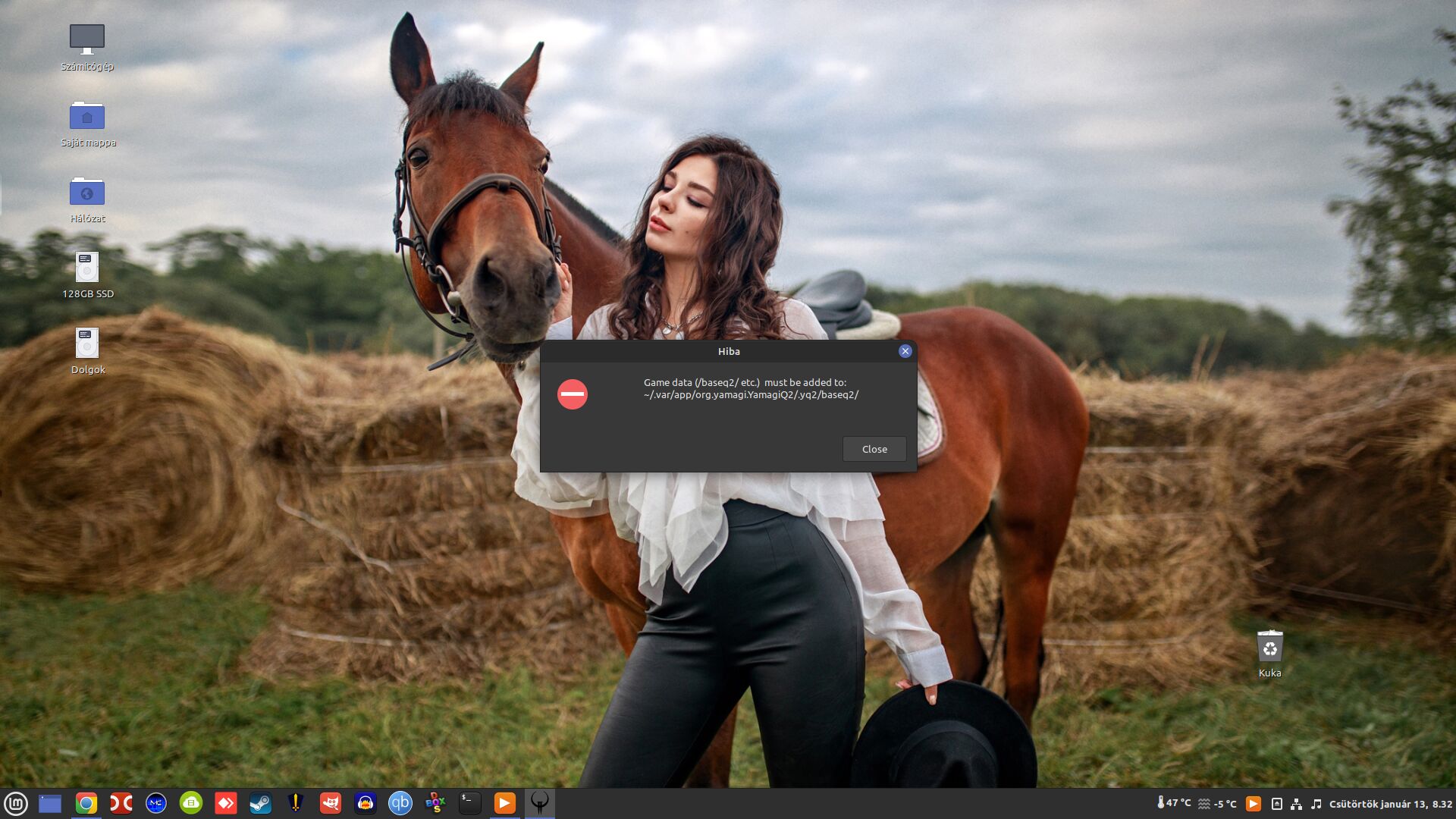Open the Hálózat network folder icon
Image resolution: width=1456 pixels, height=819 pixels.
click(87, 199)
